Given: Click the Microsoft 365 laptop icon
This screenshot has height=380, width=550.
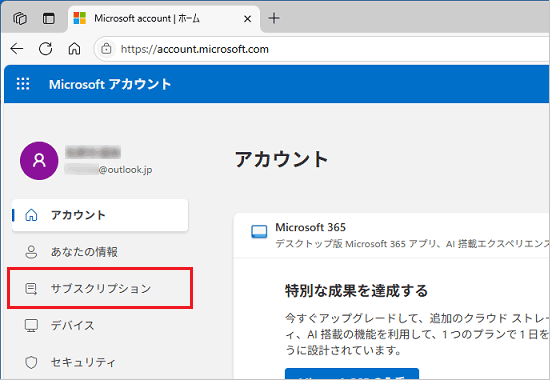Looking at the screenshot, I should 259,232.
